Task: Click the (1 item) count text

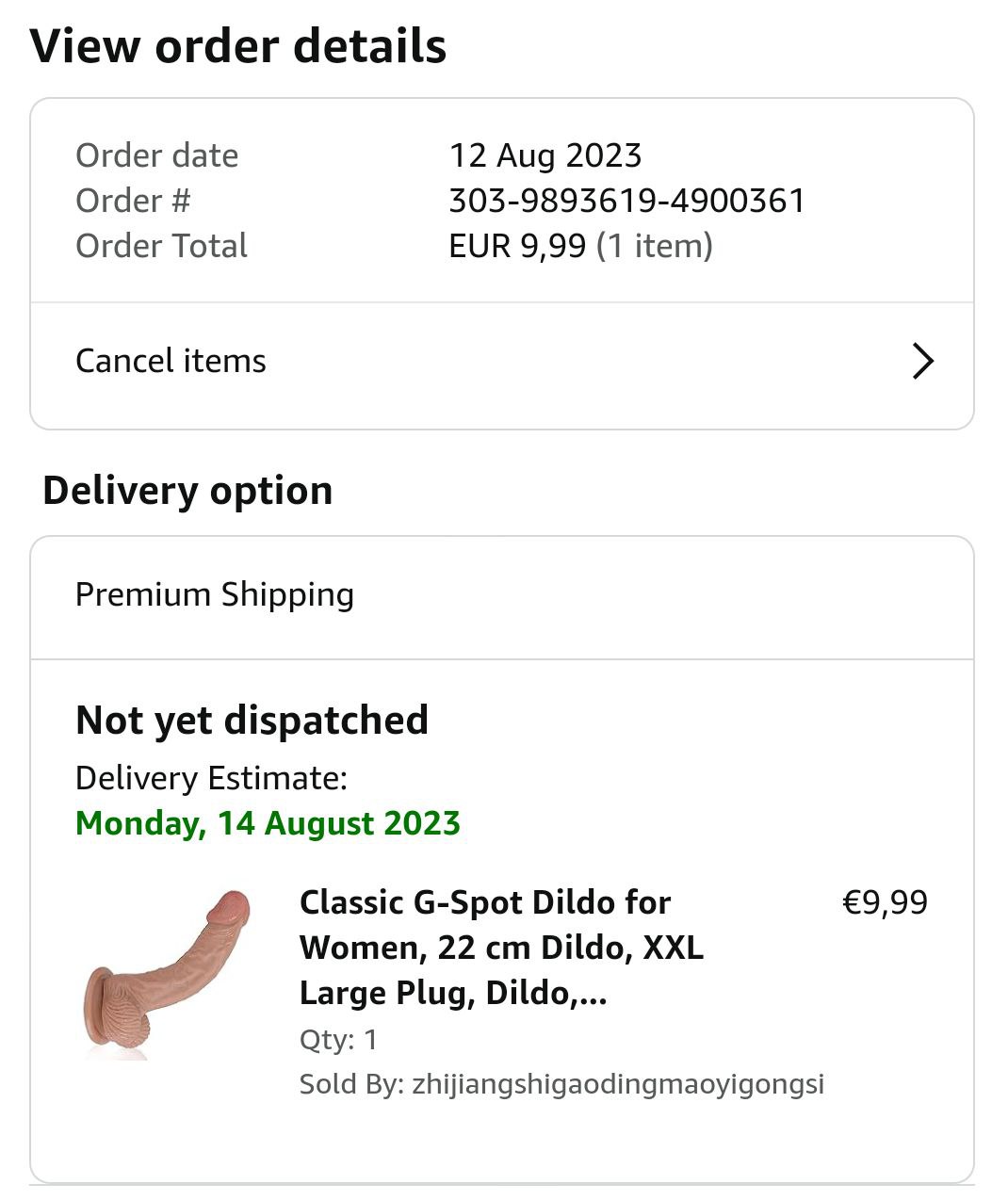Action: point(656,246)
